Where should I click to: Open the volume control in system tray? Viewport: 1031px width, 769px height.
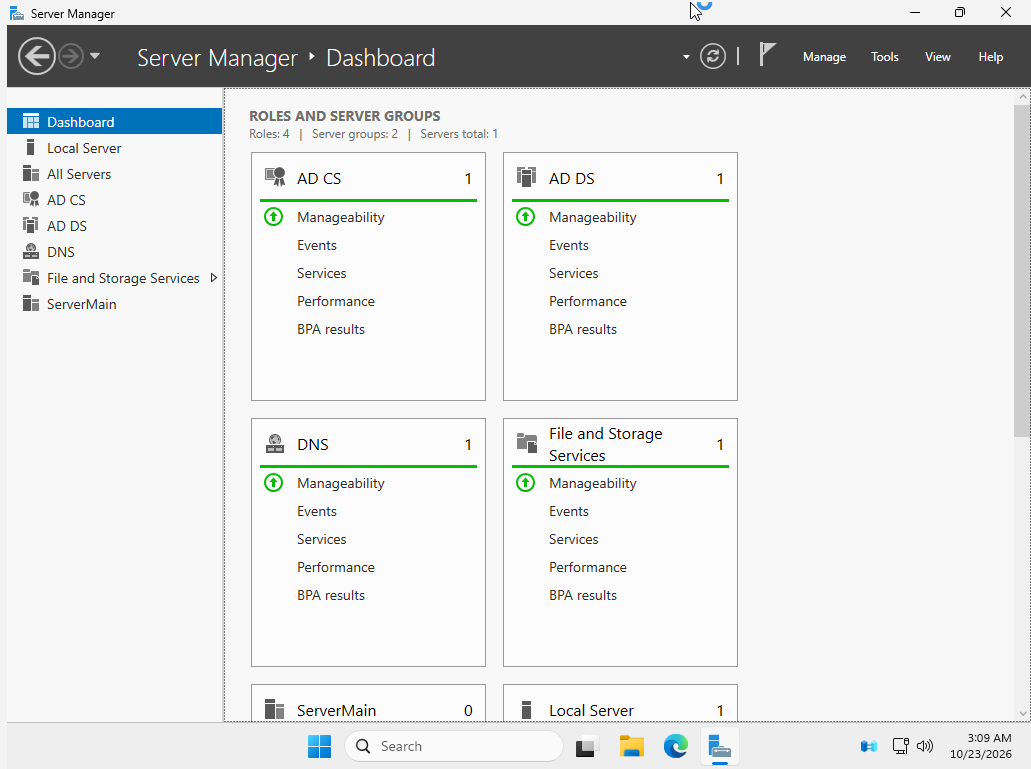click(924, 746)
